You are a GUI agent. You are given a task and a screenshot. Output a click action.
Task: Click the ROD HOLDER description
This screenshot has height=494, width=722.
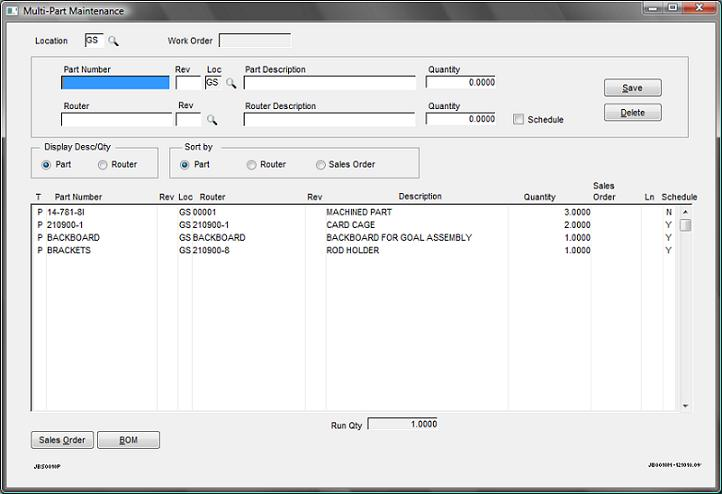tap(353, 250)
